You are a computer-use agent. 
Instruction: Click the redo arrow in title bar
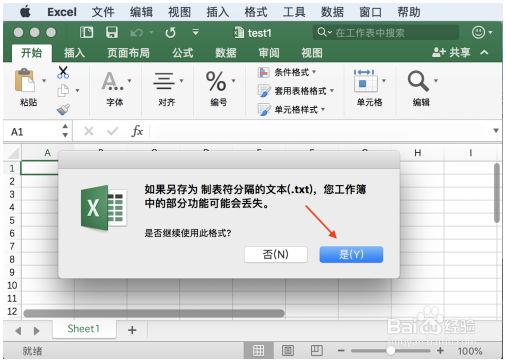tap(170, 32)
